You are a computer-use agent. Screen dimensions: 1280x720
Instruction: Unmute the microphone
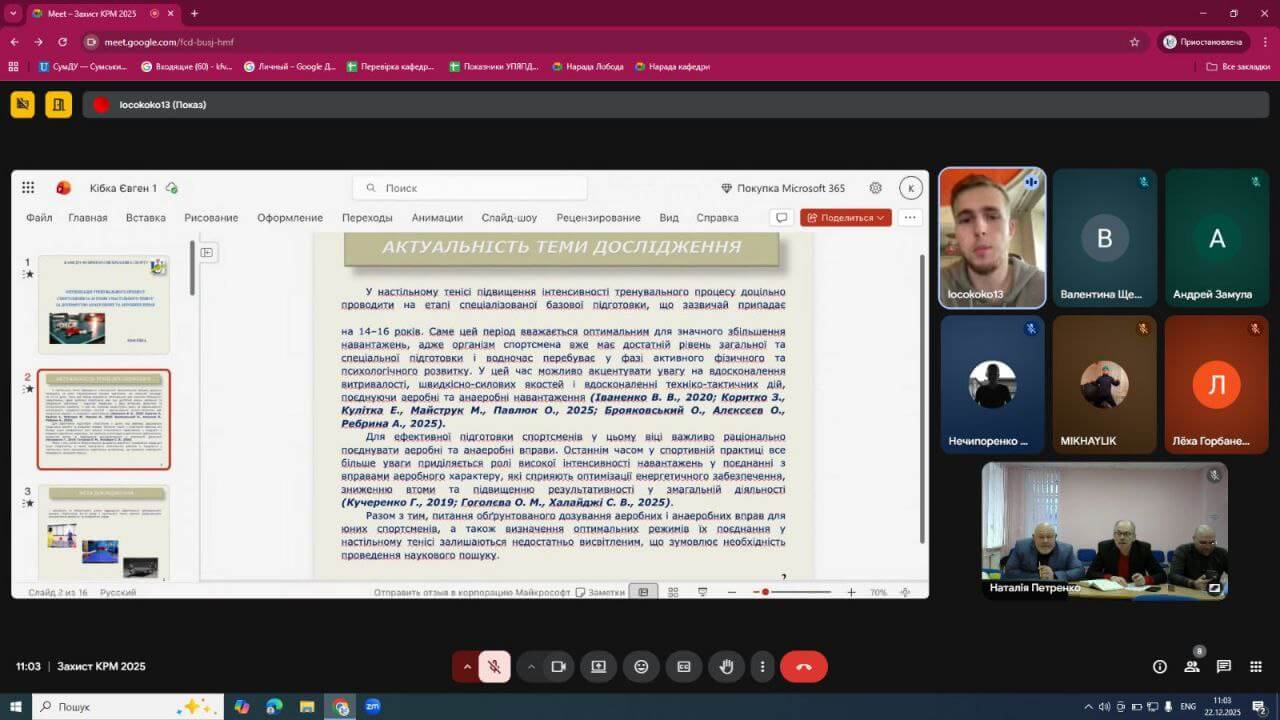pyautogui.click(x=494, y=667)
